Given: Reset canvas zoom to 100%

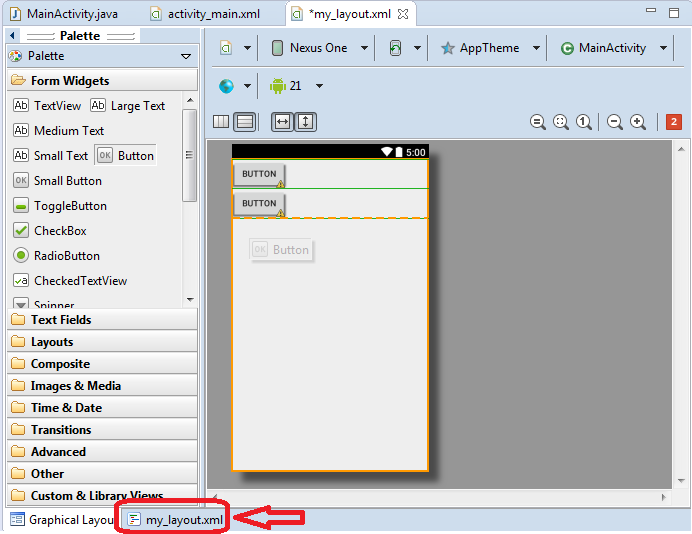Looking at the screenshot, I should pyautogui.click(x=583, y=122).
